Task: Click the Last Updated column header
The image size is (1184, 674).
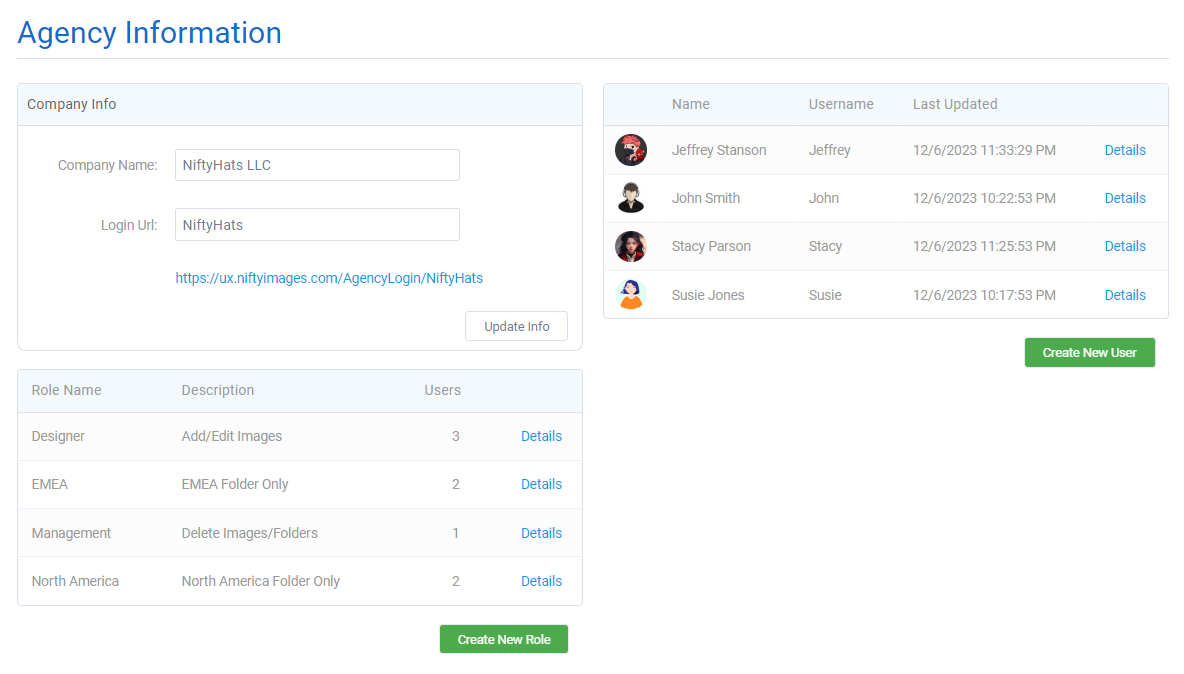Action: (x=954, y=104)
